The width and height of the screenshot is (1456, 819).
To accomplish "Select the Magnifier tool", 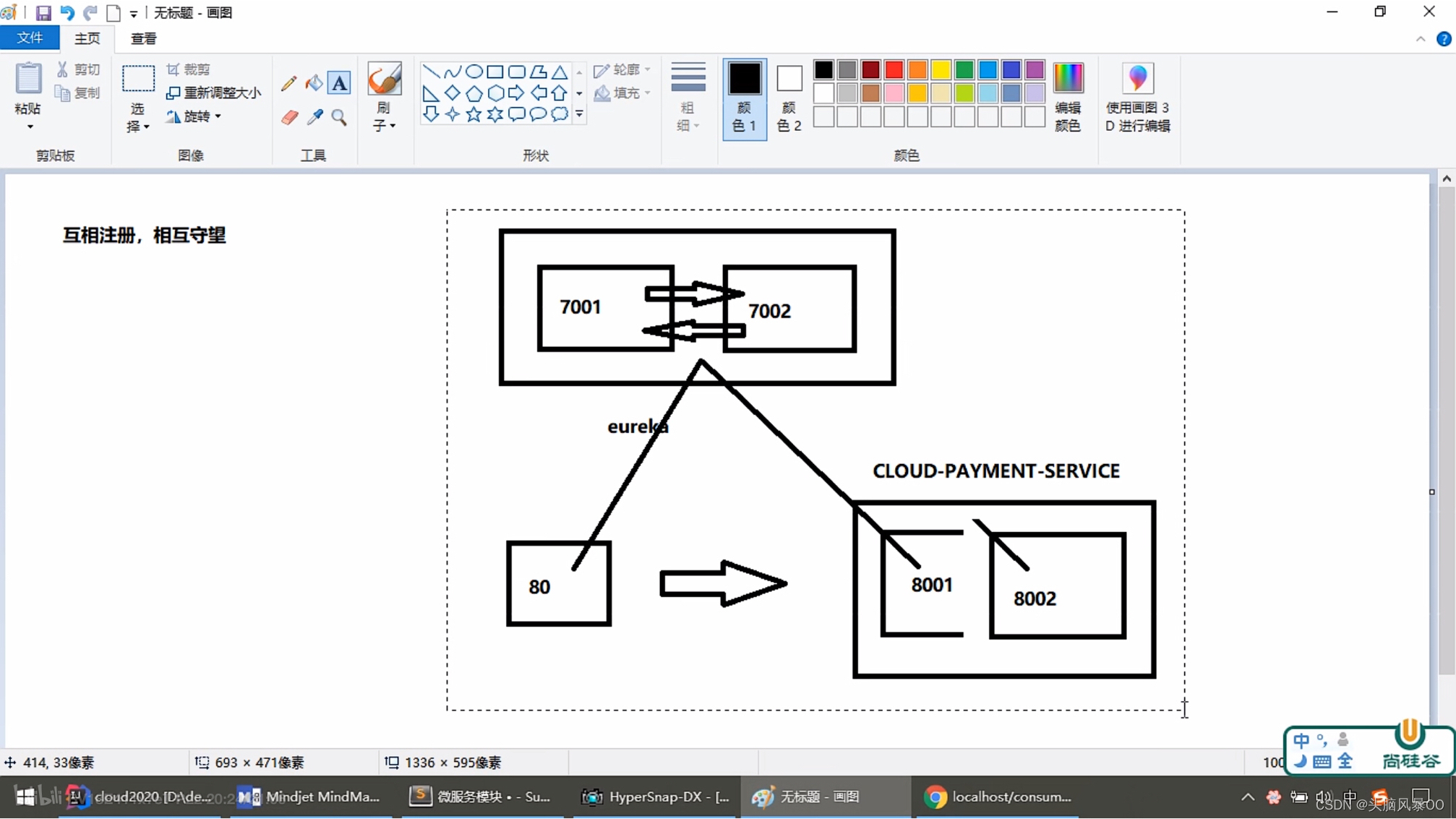I will (x=339, y=117).
